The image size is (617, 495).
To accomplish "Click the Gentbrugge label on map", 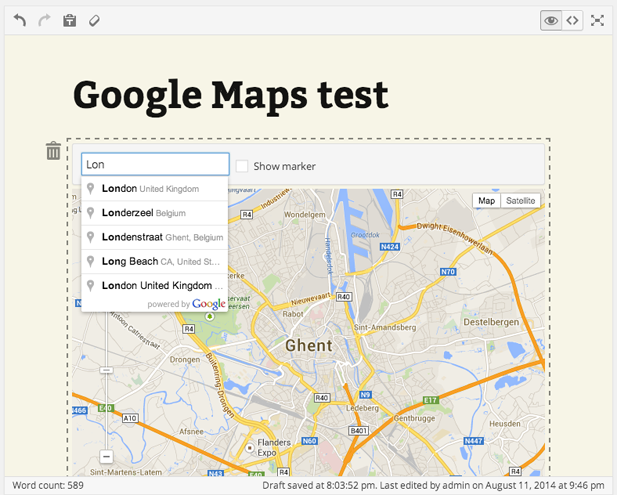I will tap(414, 418).
